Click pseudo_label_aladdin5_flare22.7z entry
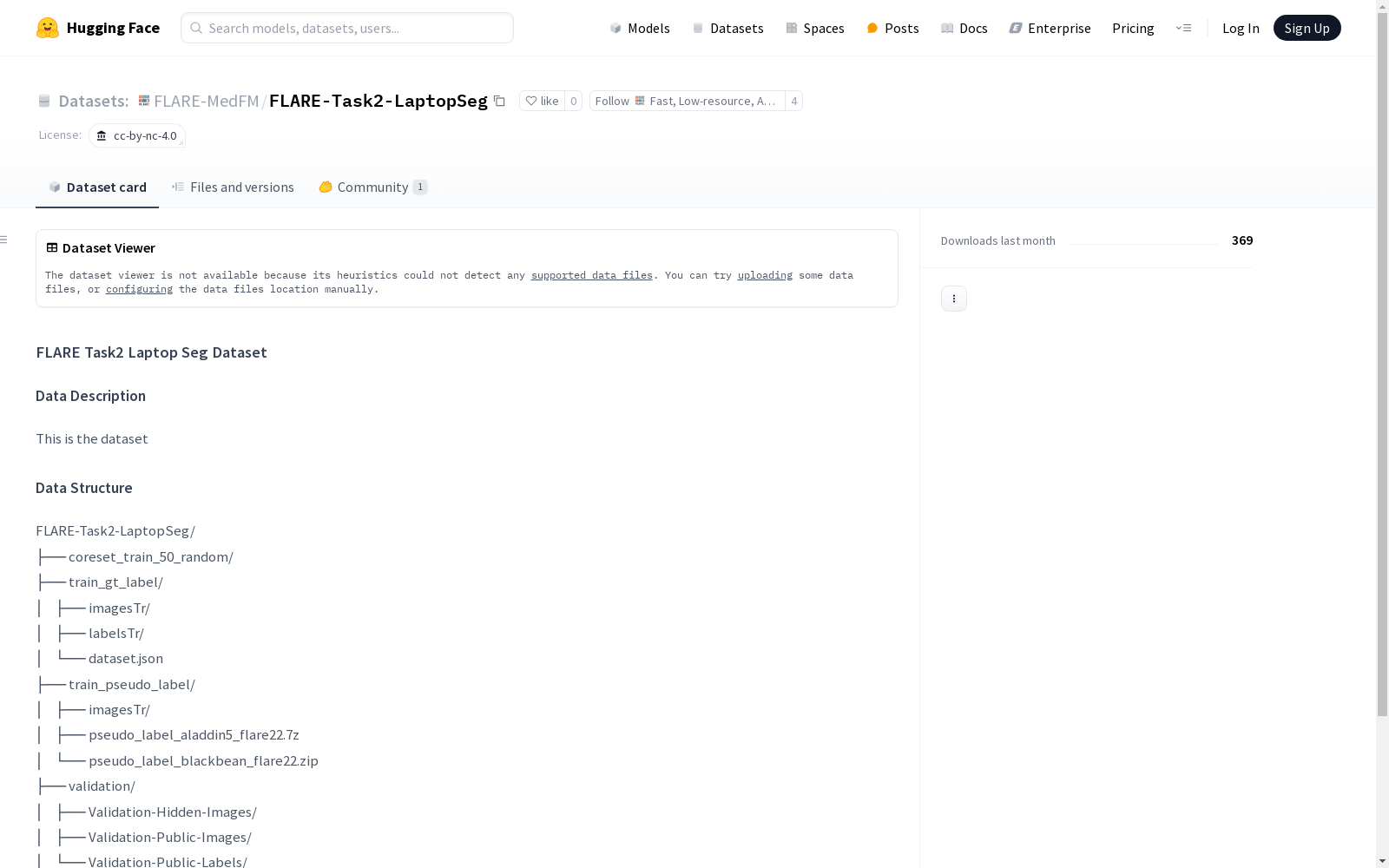The height and width of the screenshot is (868, 1389). (x=194, y=734)
